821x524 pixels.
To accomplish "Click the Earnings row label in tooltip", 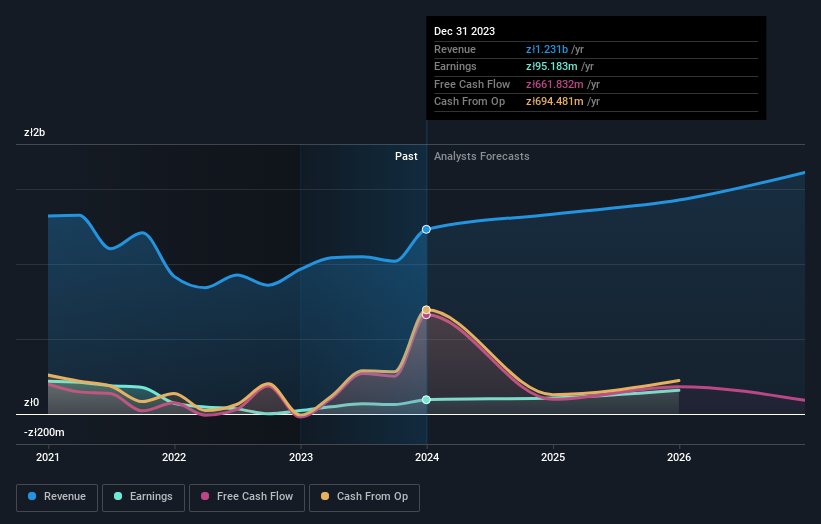I will click(x=455, y=66).
